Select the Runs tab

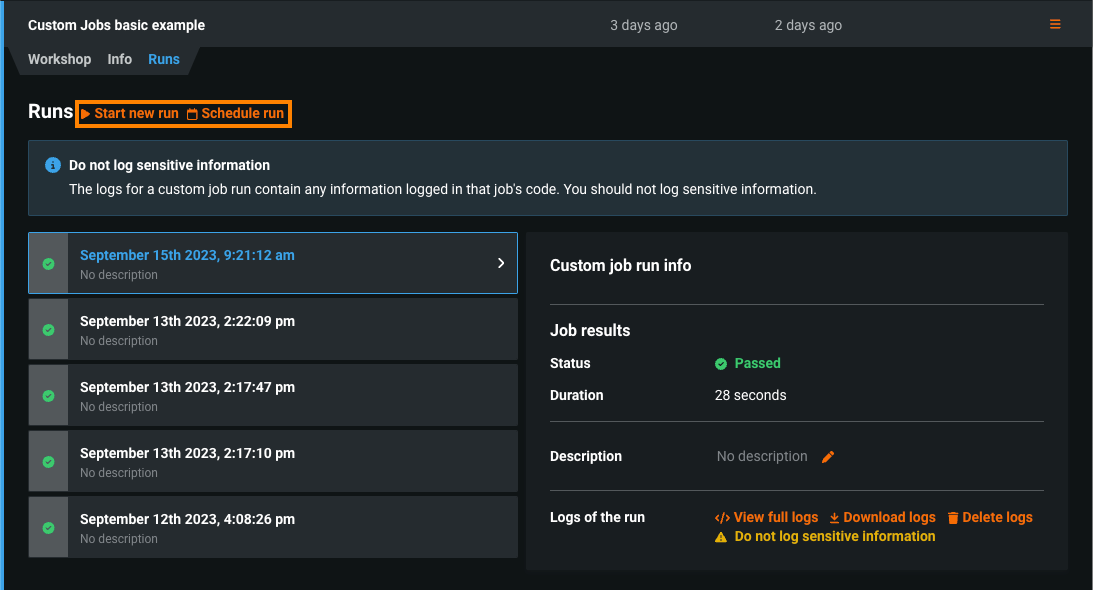(164, 59)
